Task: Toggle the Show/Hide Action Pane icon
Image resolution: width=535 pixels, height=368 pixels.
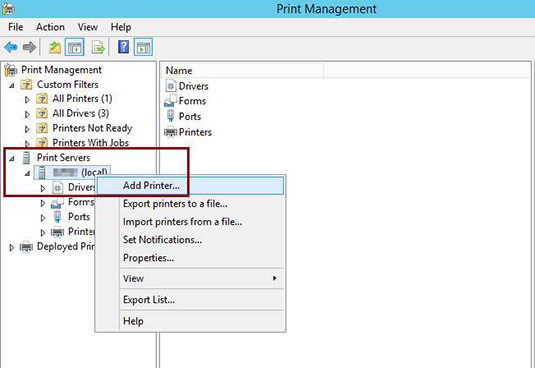Action: (143, 47)
